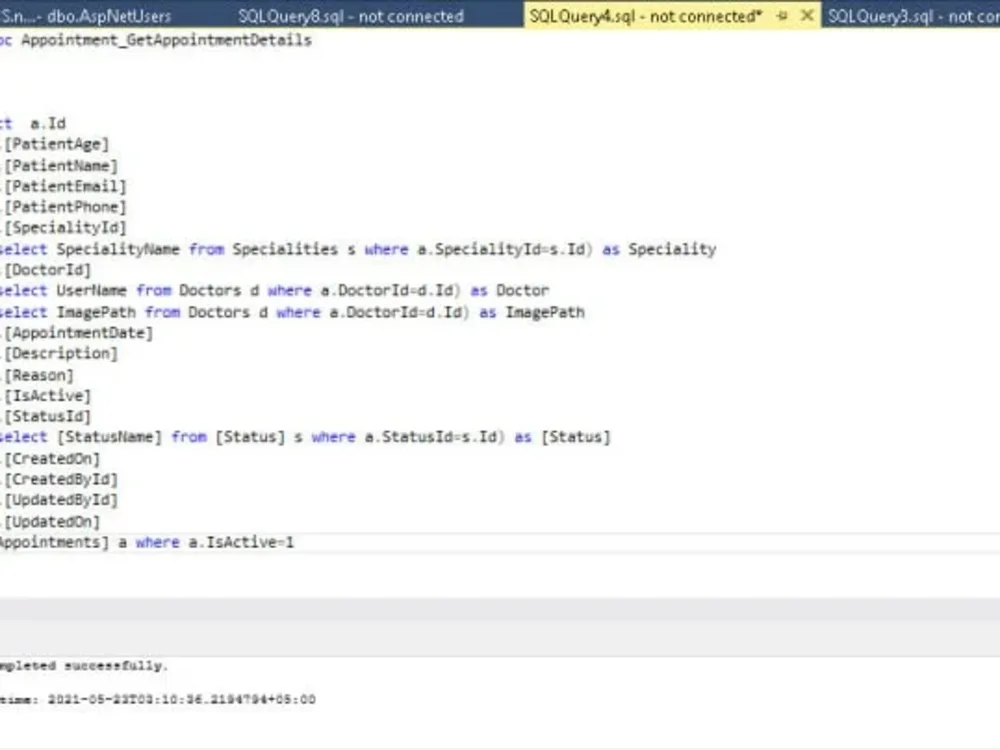Close the SQLQuery4.sql tab

[808, 16]
